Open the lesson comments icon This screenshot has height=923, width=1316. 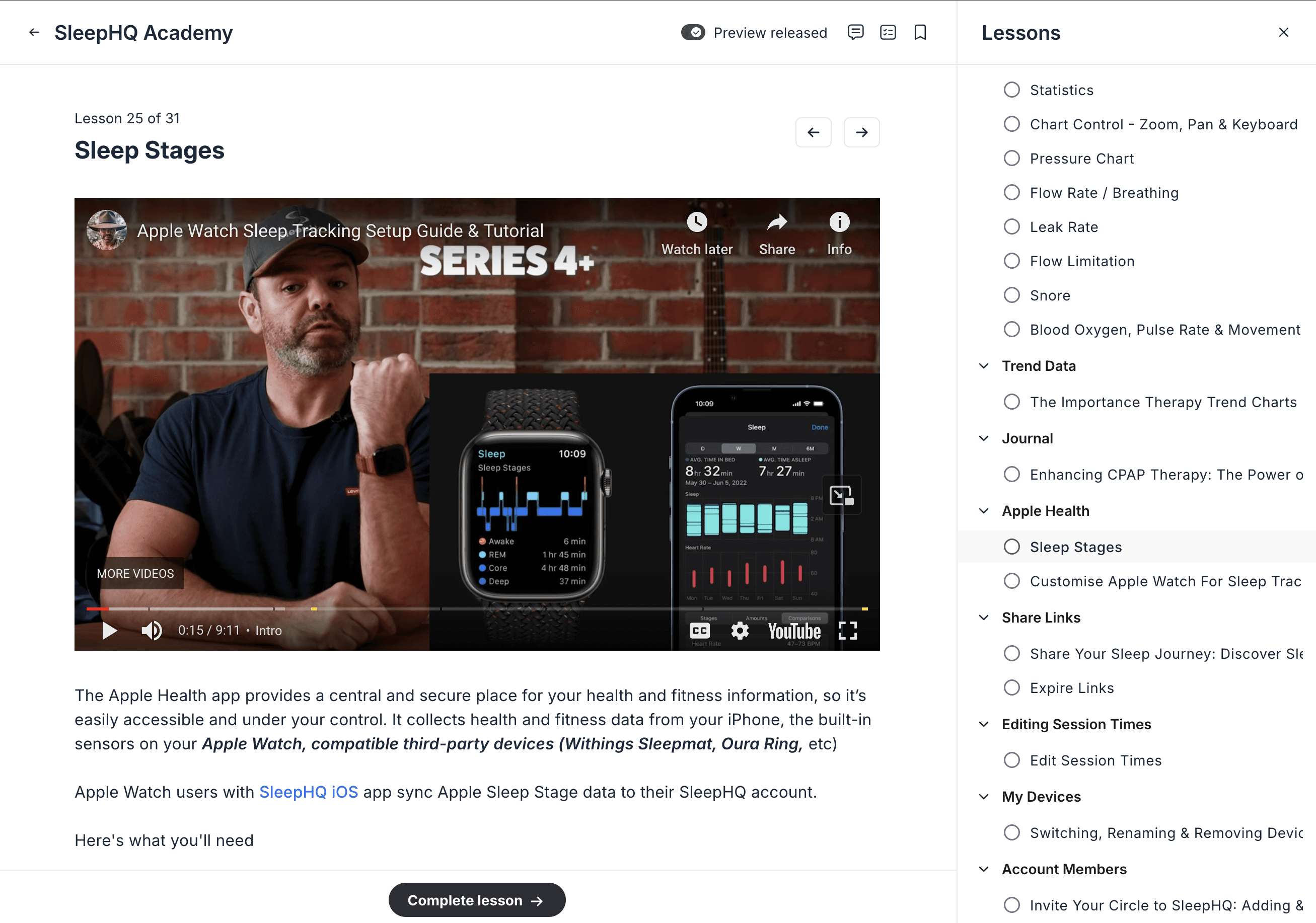click(855, 33)
